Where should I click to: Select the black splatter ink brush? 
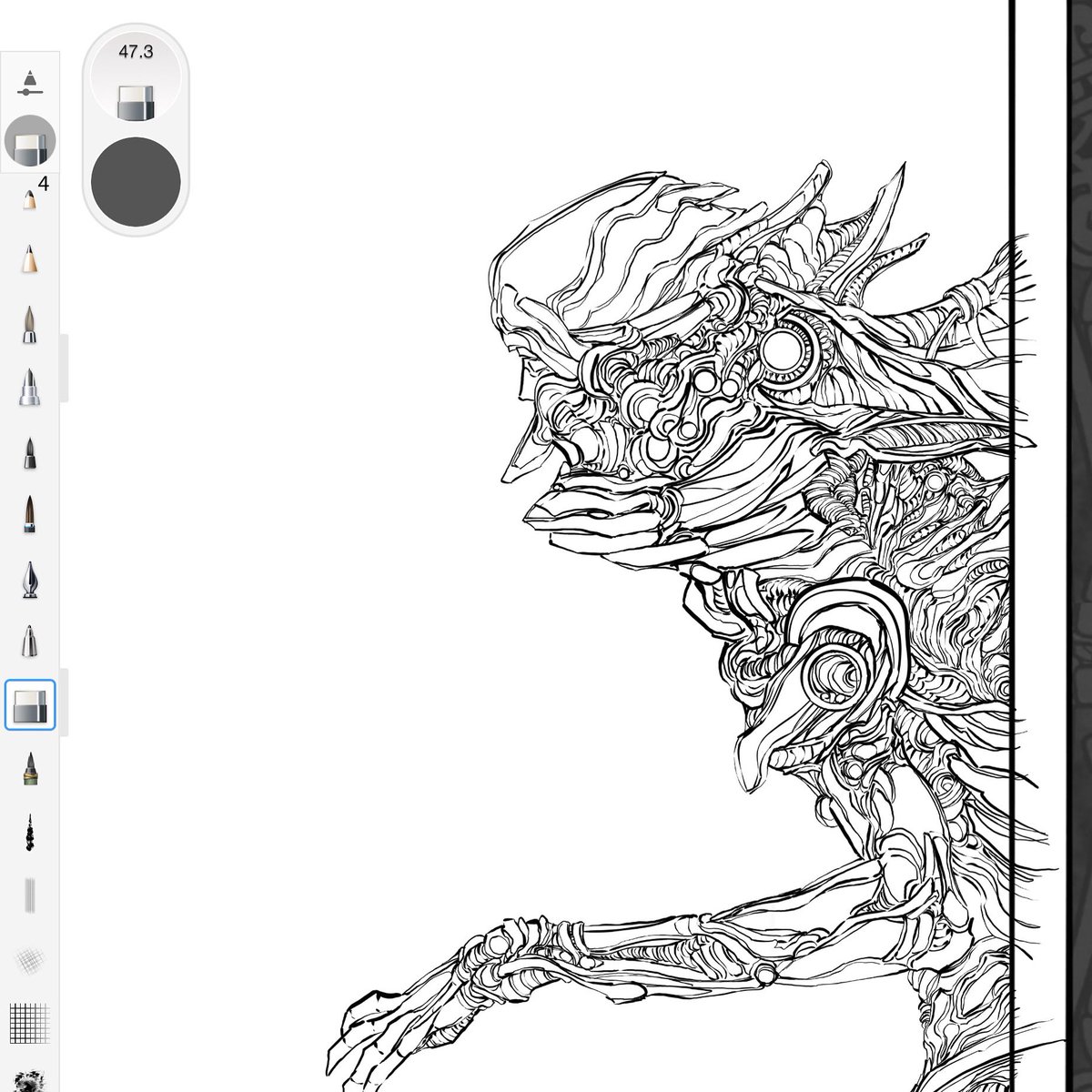(x=30, y=833)
